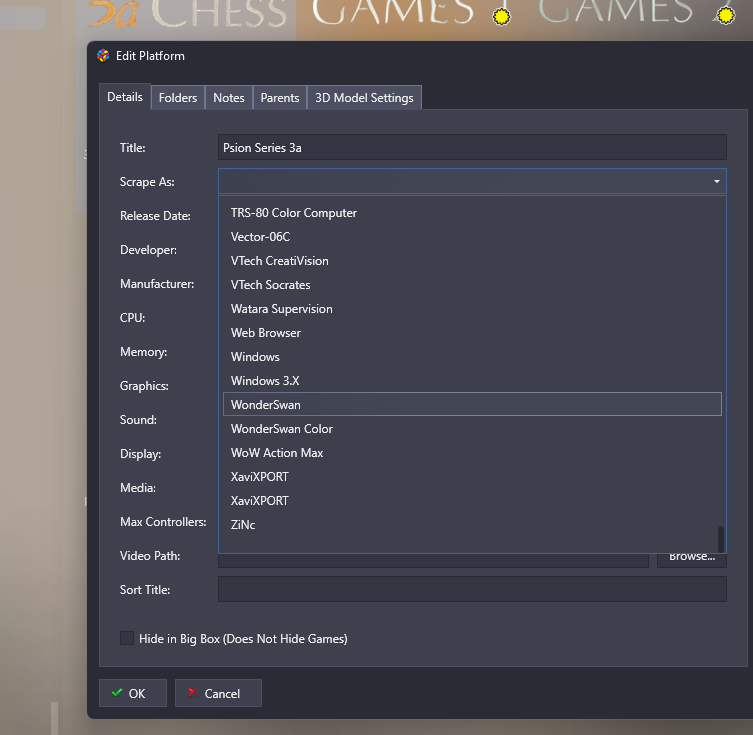Viewport: 753px width, 735px height.
Task: Select ZiNc at the list bottom
Action: point(472,525)
